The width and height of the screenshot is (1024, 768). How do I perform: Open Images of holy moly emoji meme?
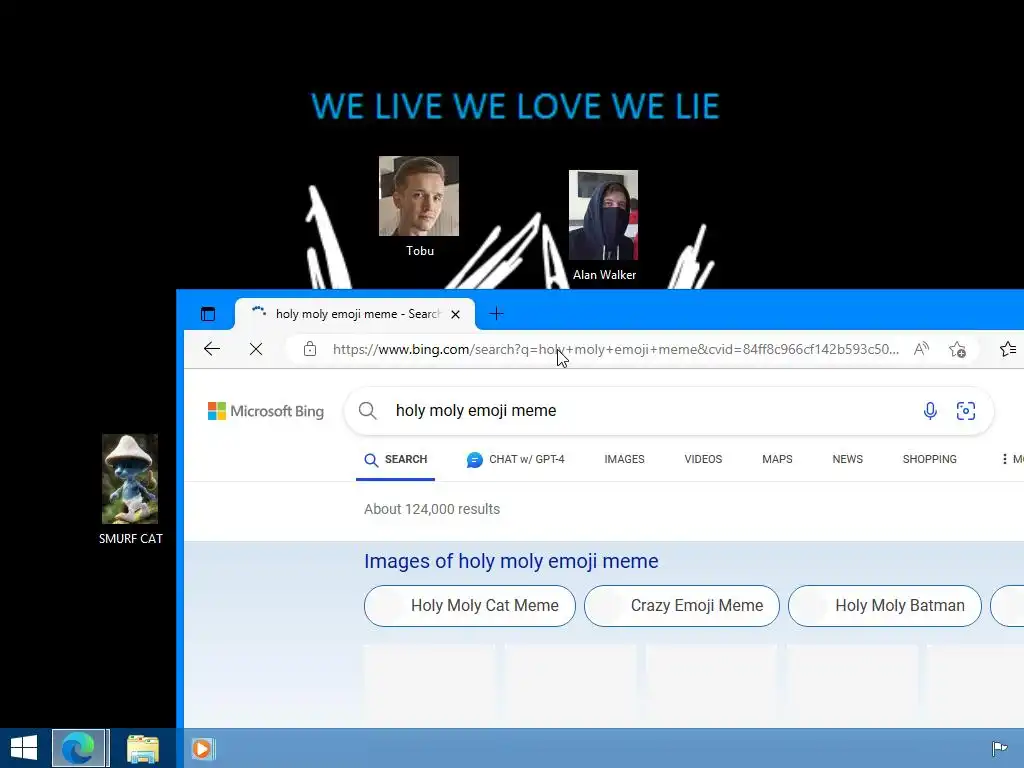511,562
